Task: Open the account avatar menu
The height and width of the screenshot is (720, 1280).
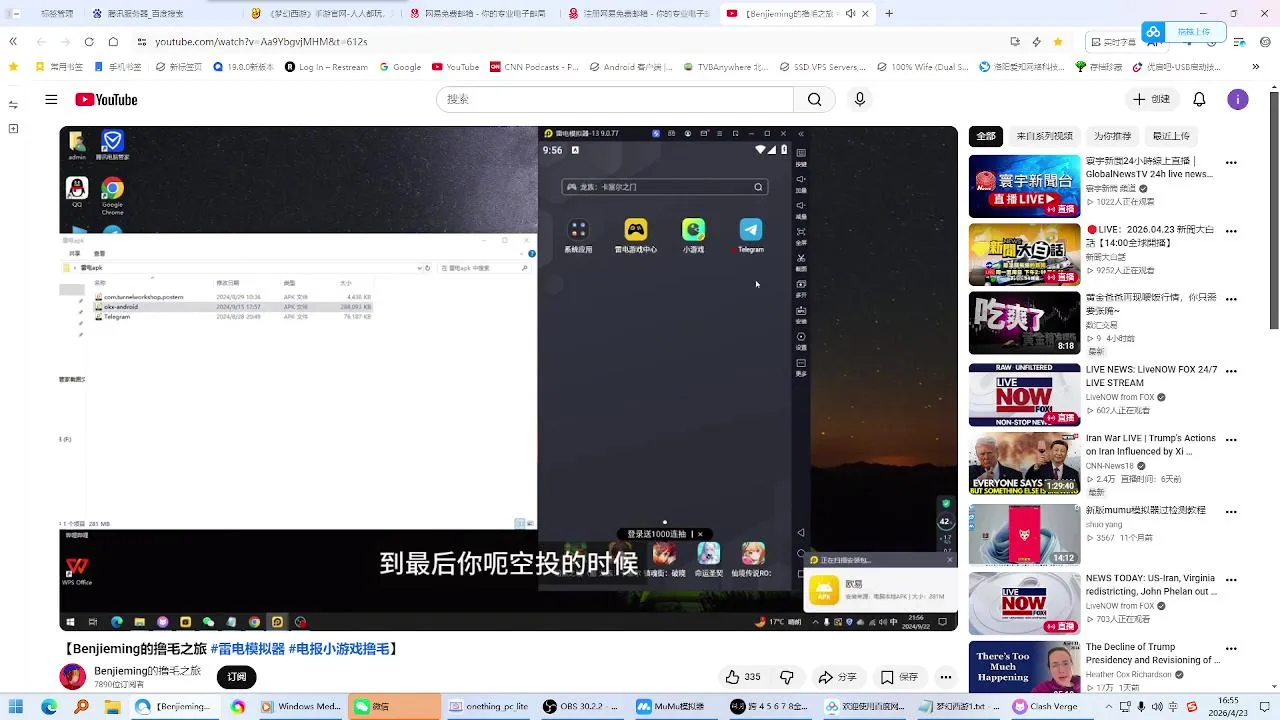Action: pos(1238,99)
